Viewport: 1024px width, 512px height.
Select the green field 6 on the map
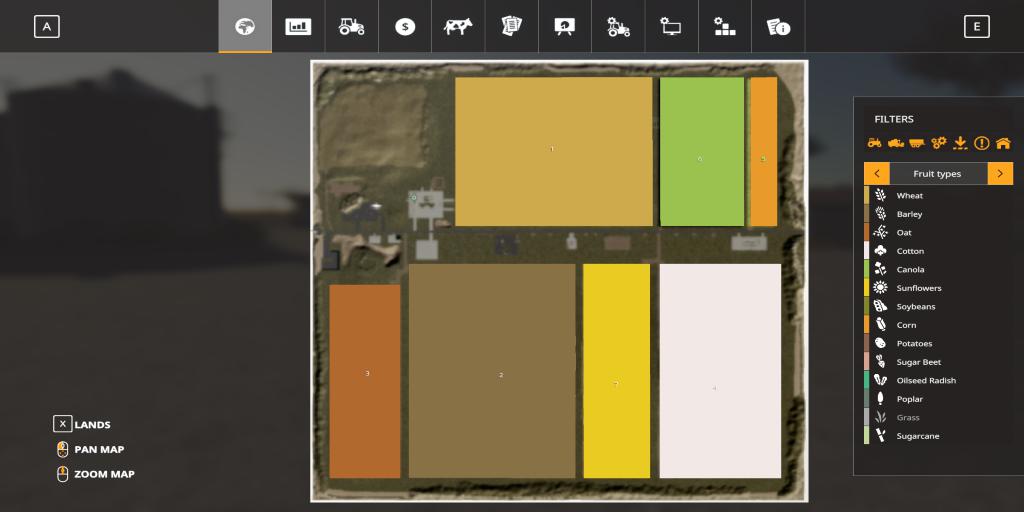pyautogui.click(x=701, y=152)
